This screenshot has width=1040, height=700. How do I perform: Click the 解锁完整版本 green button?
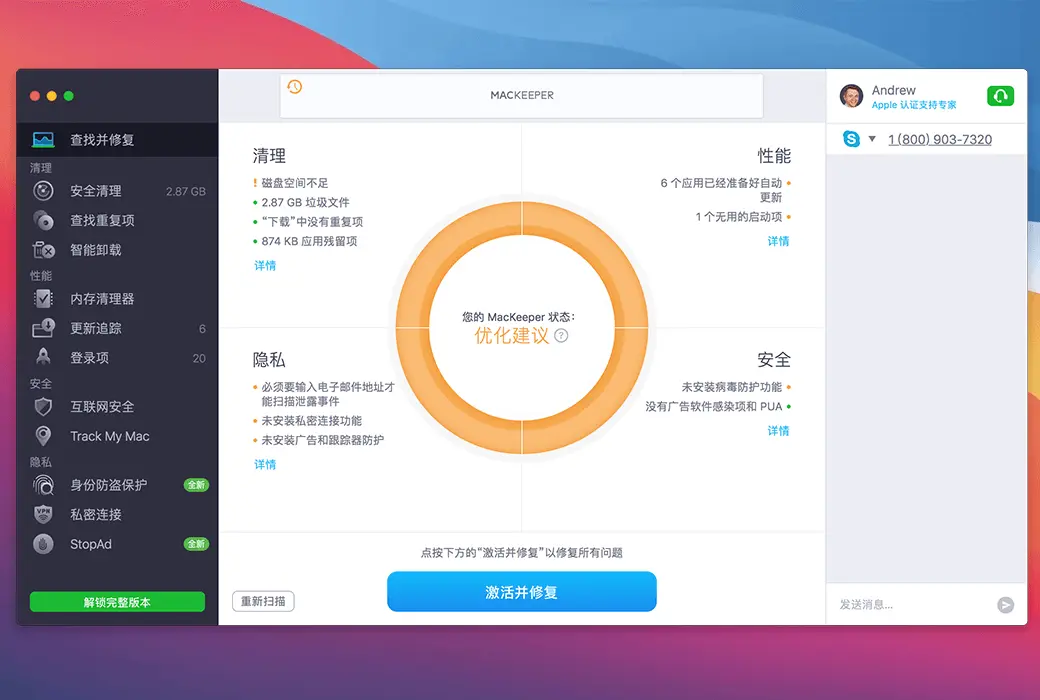pos(117,602)
